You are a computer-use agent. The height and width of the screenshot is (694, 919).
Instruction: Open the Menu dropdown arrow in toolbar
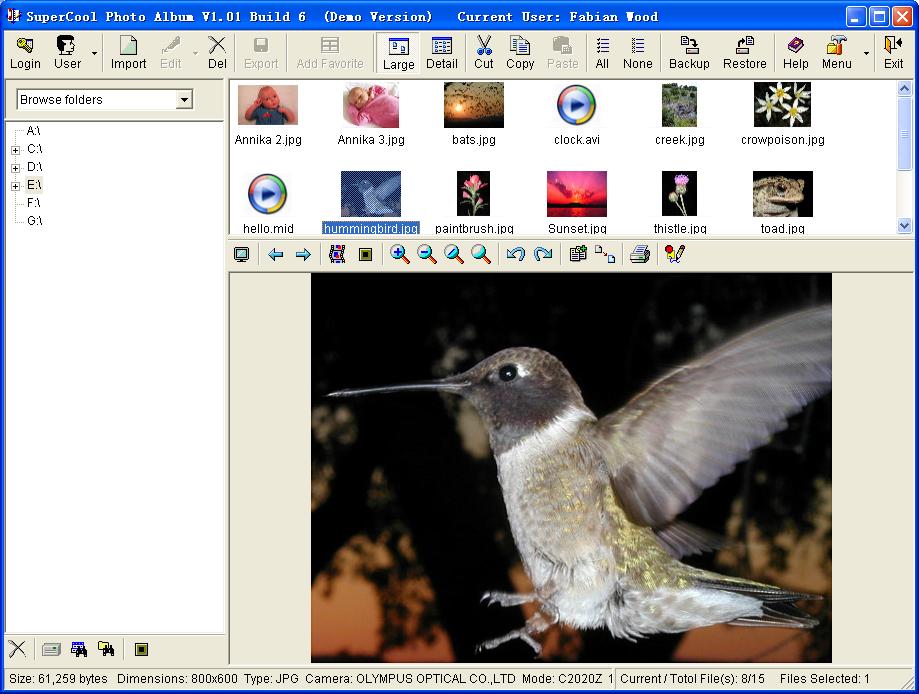[x=866, y=53]
